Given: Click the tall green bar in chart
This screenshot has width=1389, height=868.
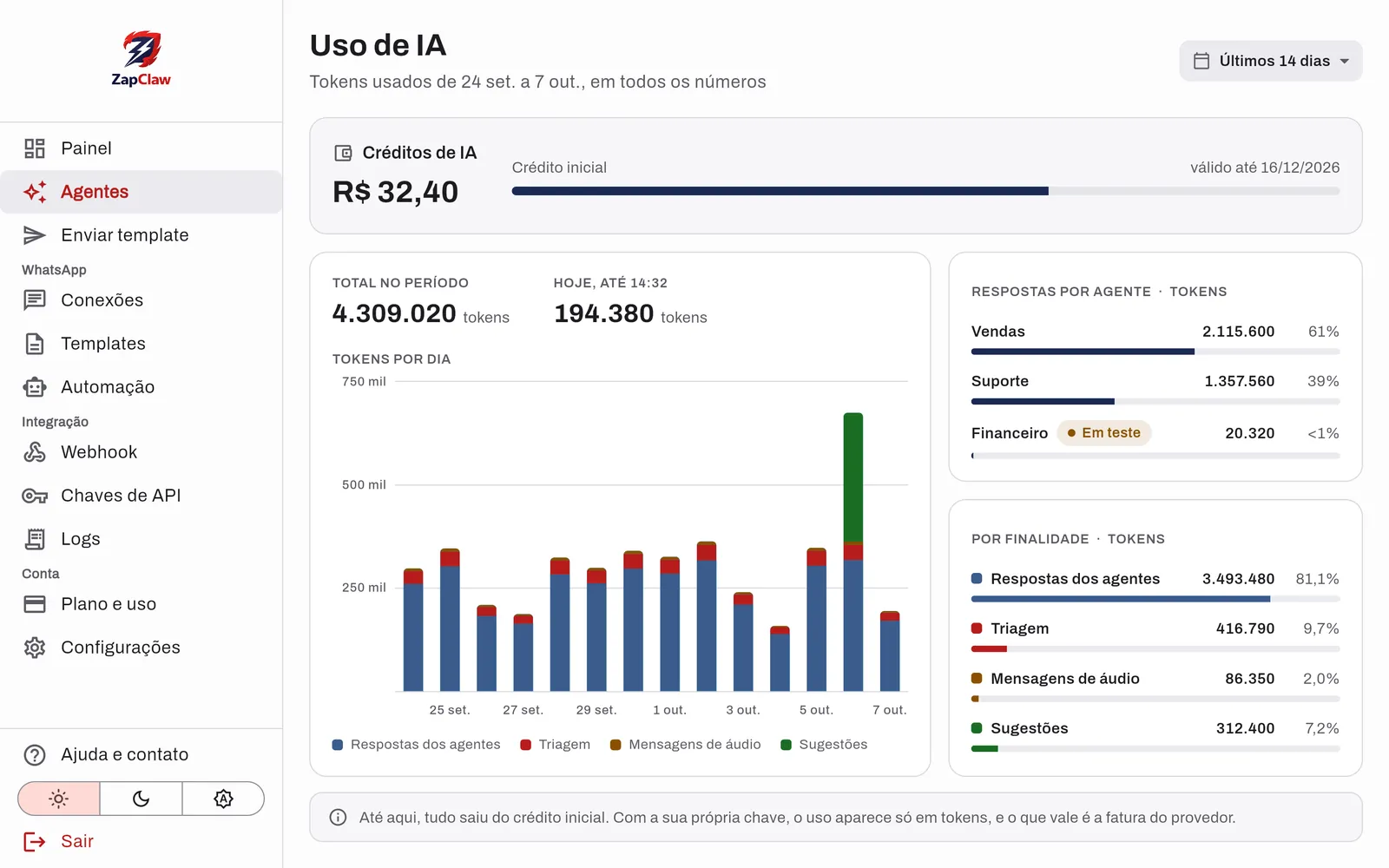Looking at the screenshot, I should coord(853,477).
